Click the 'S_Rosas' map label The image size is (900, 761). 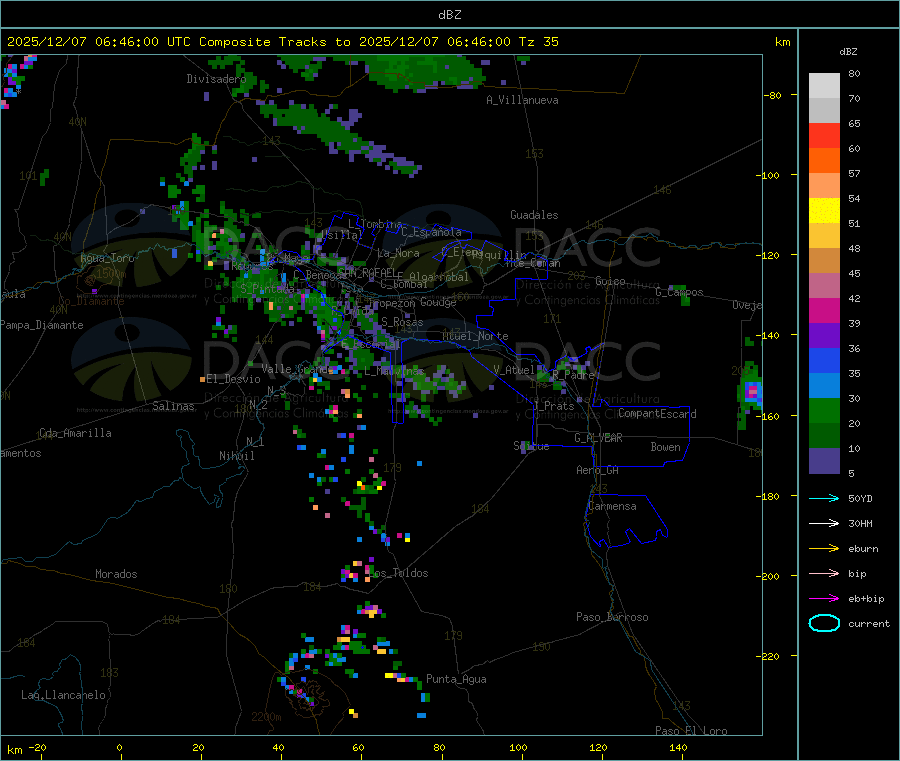click(x=402, y=322)
